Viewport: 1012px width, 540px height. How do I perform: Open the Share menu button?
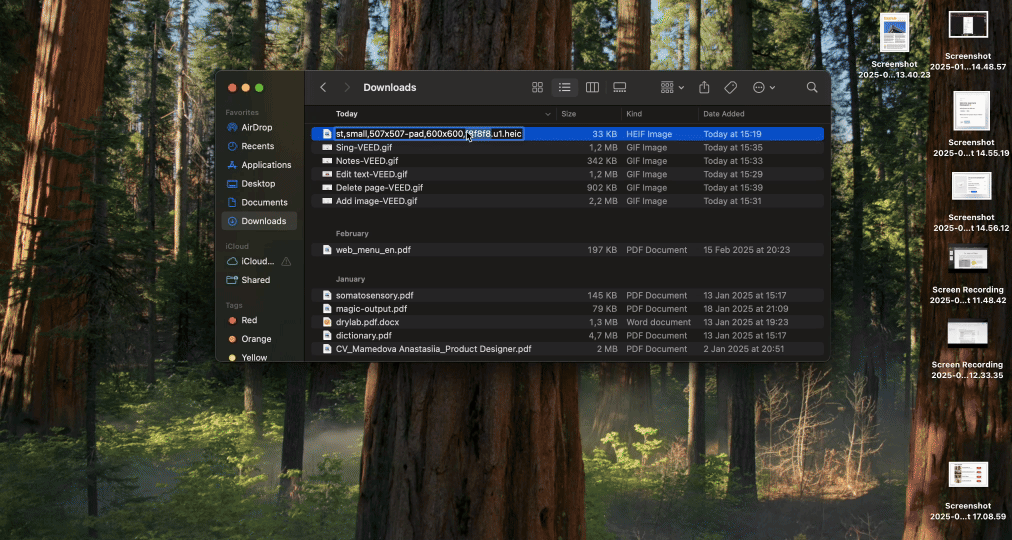704,88
